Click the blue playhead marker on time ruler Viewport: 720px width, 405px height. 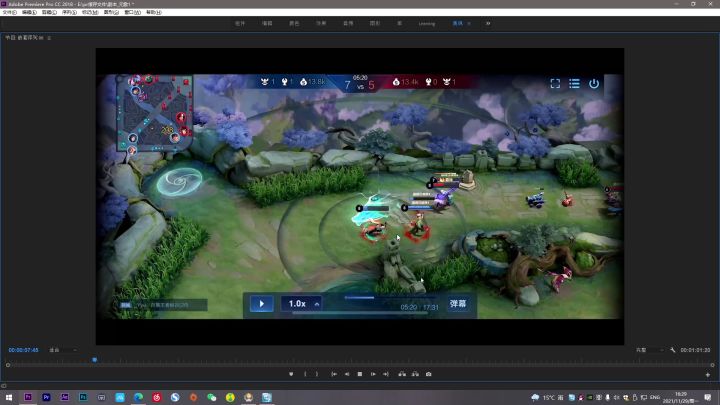point(95,360)
